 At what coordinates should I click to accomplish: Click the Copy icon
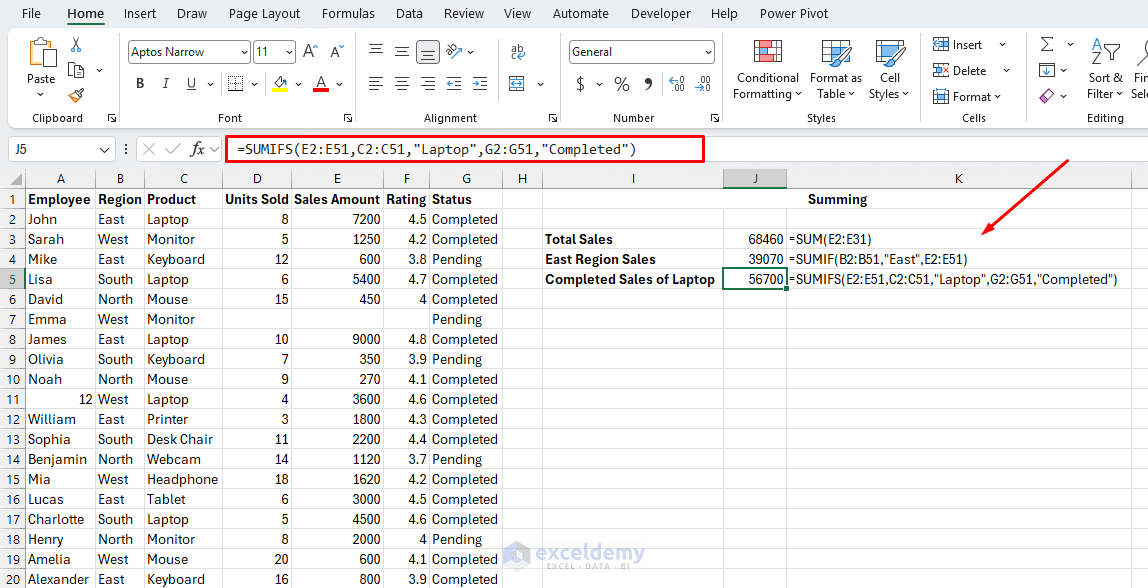point(76,70)
